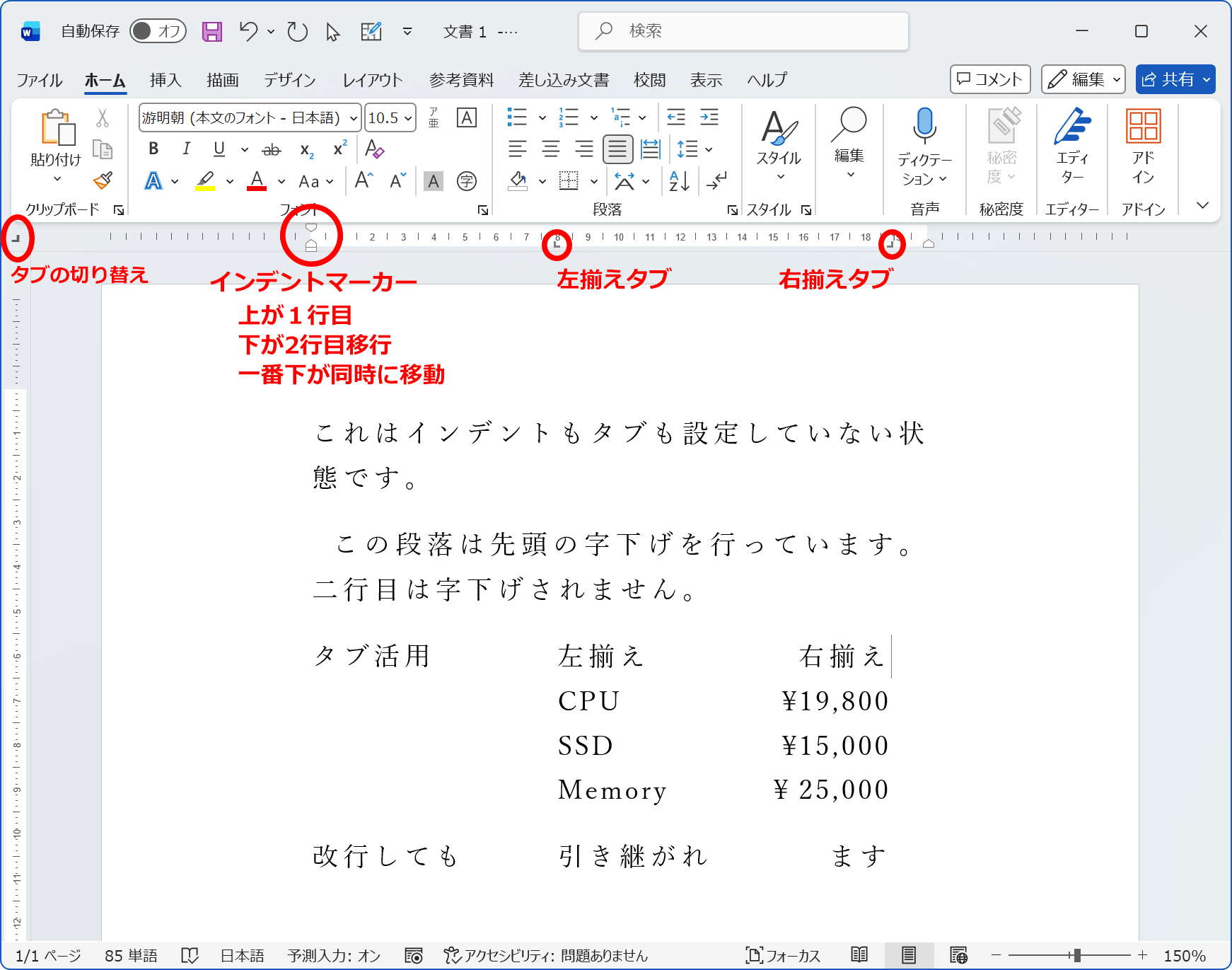This screenshot has width=1232, height=970.
Task: Click the Share (共有) button
Action: coord(1168,79)
